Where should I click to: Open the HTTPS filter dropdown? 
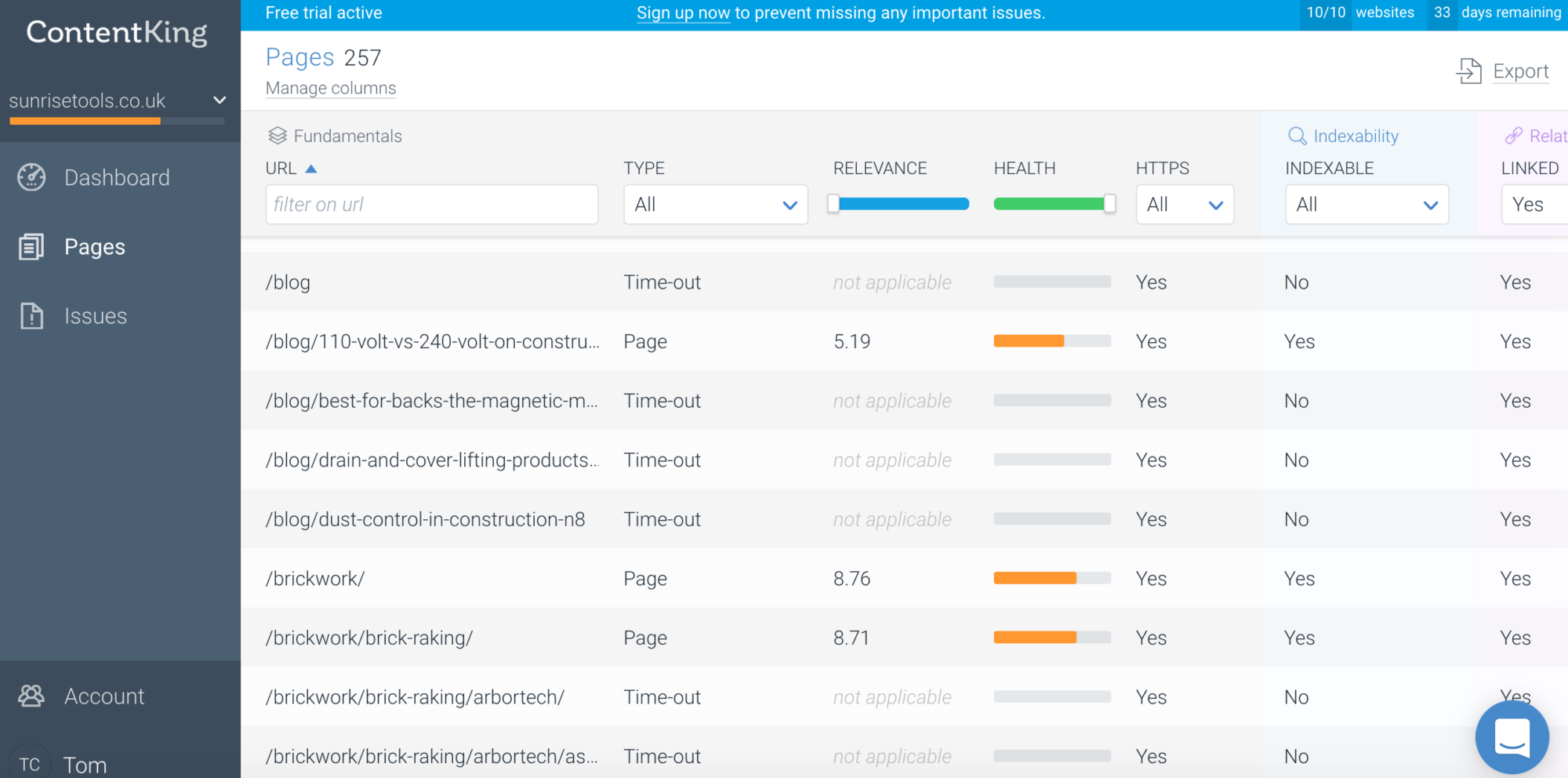1185,204
